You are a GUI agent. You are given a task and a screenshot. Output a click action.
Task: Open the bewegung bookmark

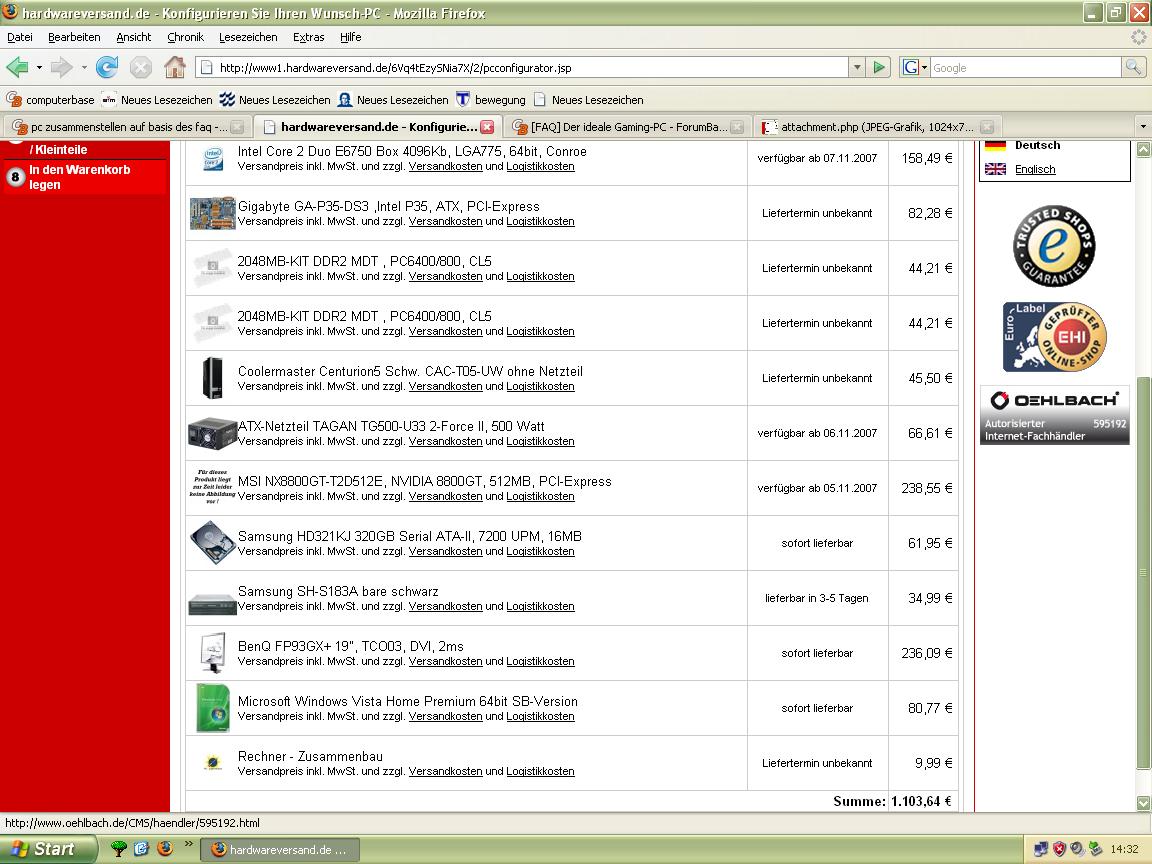pos(491,100)
